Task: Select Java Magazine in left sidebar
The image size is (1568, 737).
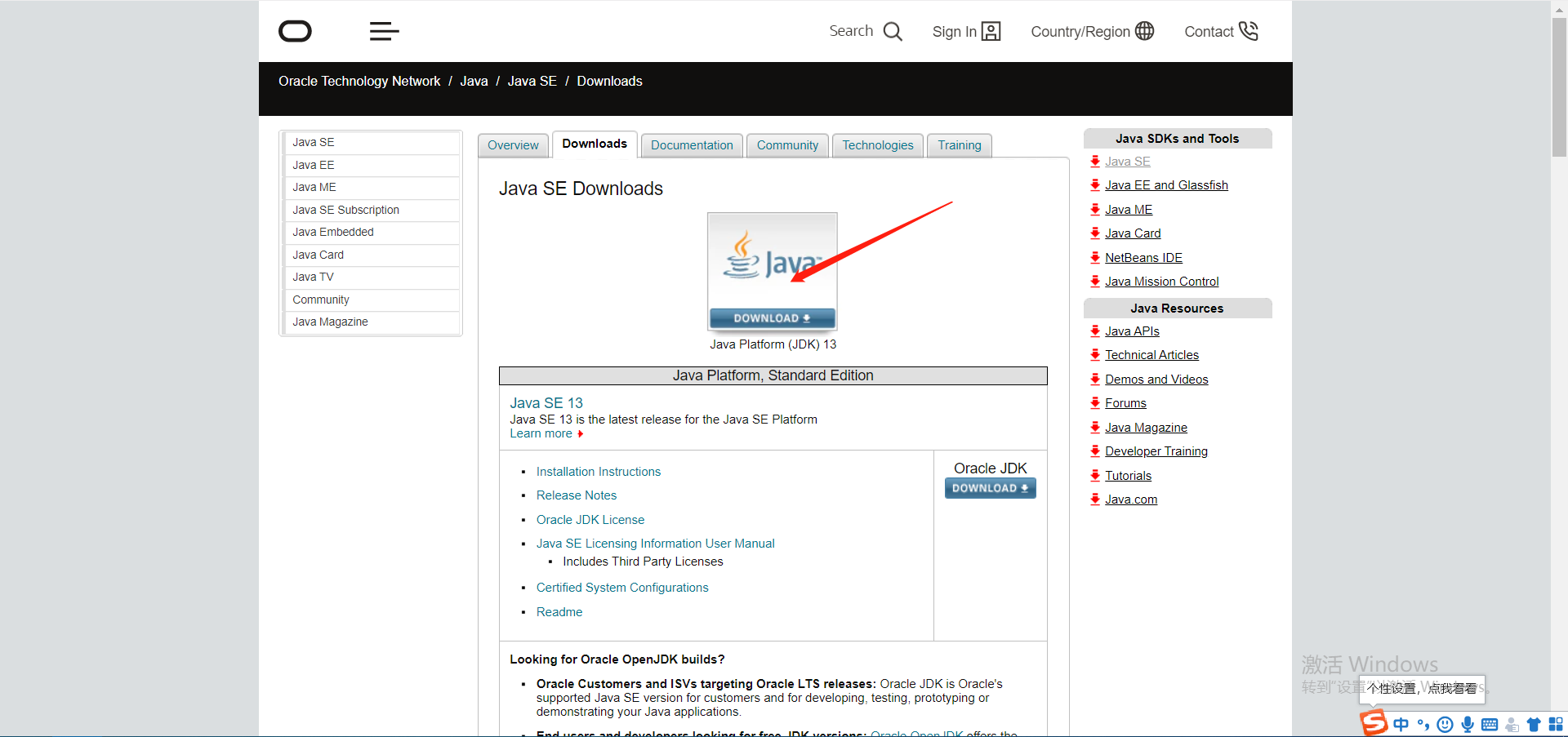Action: point(371,322)
